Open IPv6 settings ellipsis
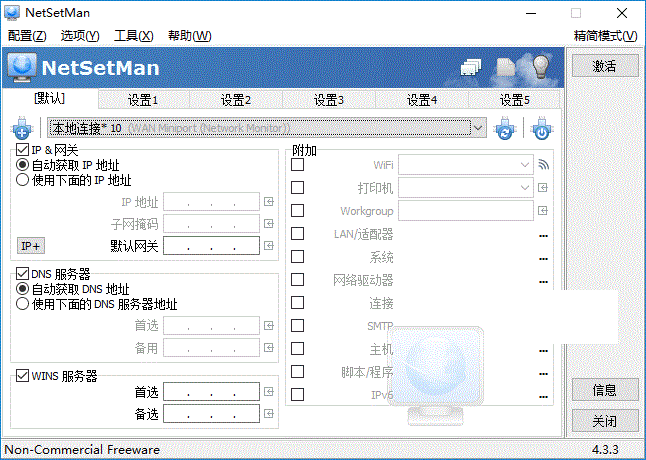The width and height of the screenshot is (646, 460). tap(543, 397)
